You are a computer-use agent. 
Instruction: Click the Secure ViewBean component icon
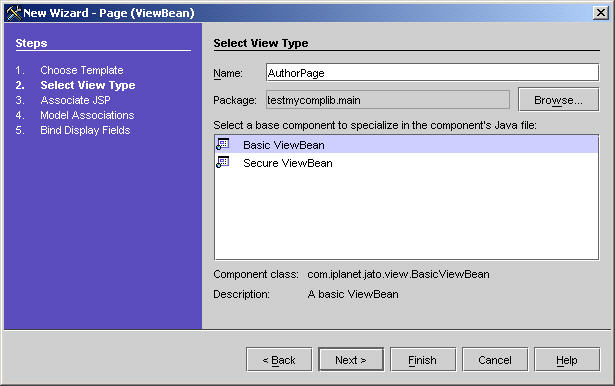(x=223, y=162)
